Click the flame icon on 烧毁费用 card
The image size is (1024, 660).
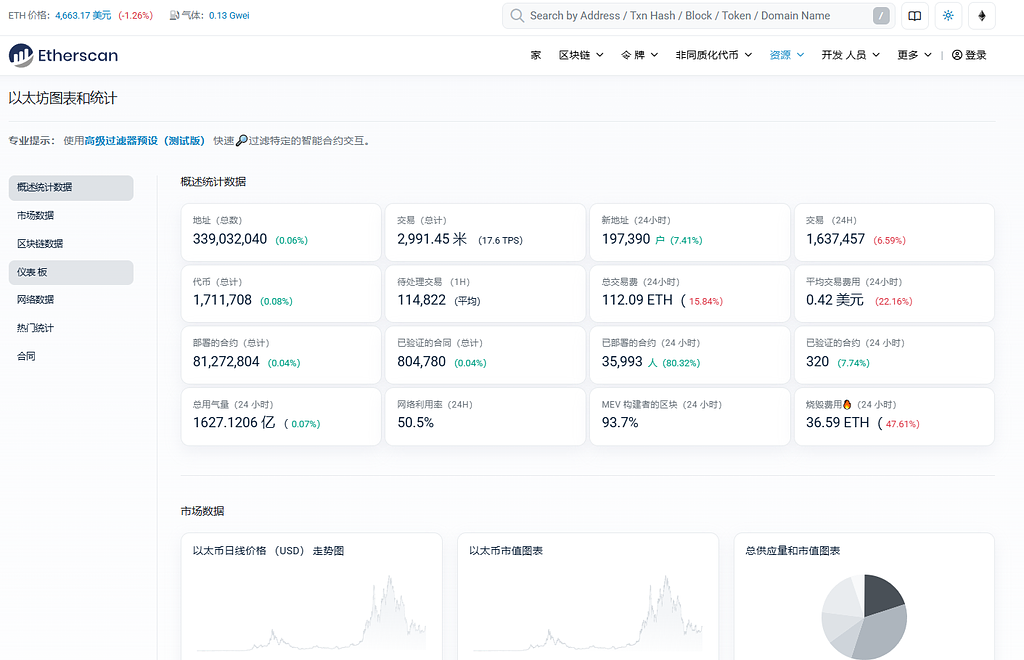pyautogui.click(x=847, y=405)
